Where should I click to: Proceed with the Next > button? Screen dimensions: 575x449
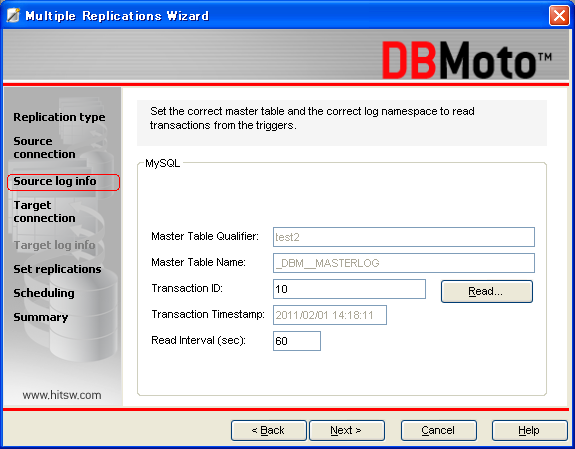point(347,430)
